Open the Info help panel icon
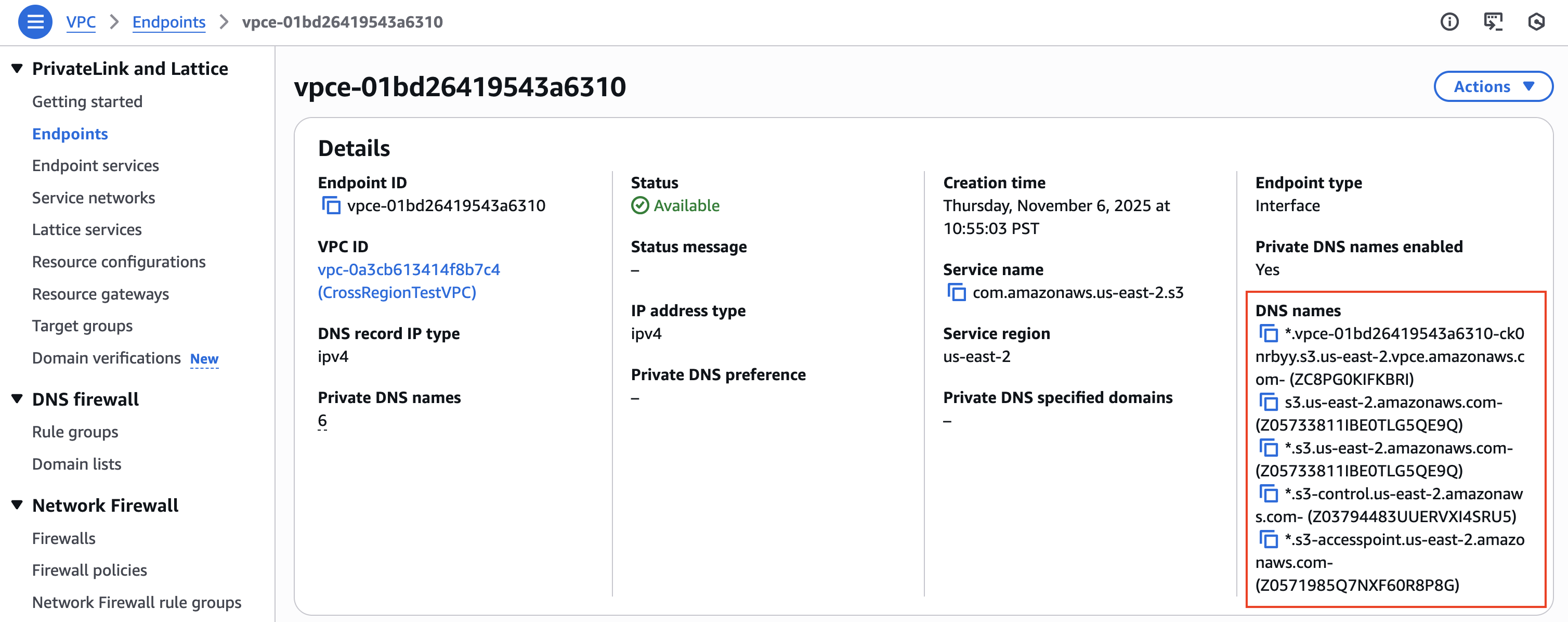 pyautogui.click(x=1451, y=21)
